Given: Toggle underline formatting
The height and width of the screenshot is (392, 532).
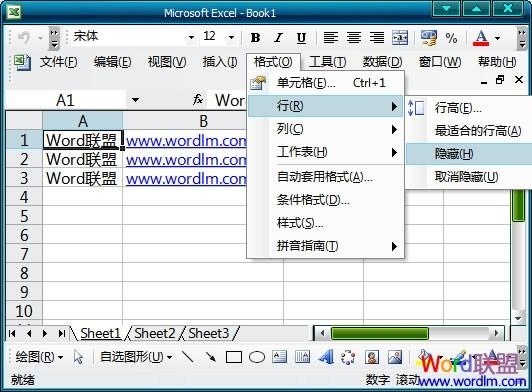Looking at the screenshot, I should point(301,37).
